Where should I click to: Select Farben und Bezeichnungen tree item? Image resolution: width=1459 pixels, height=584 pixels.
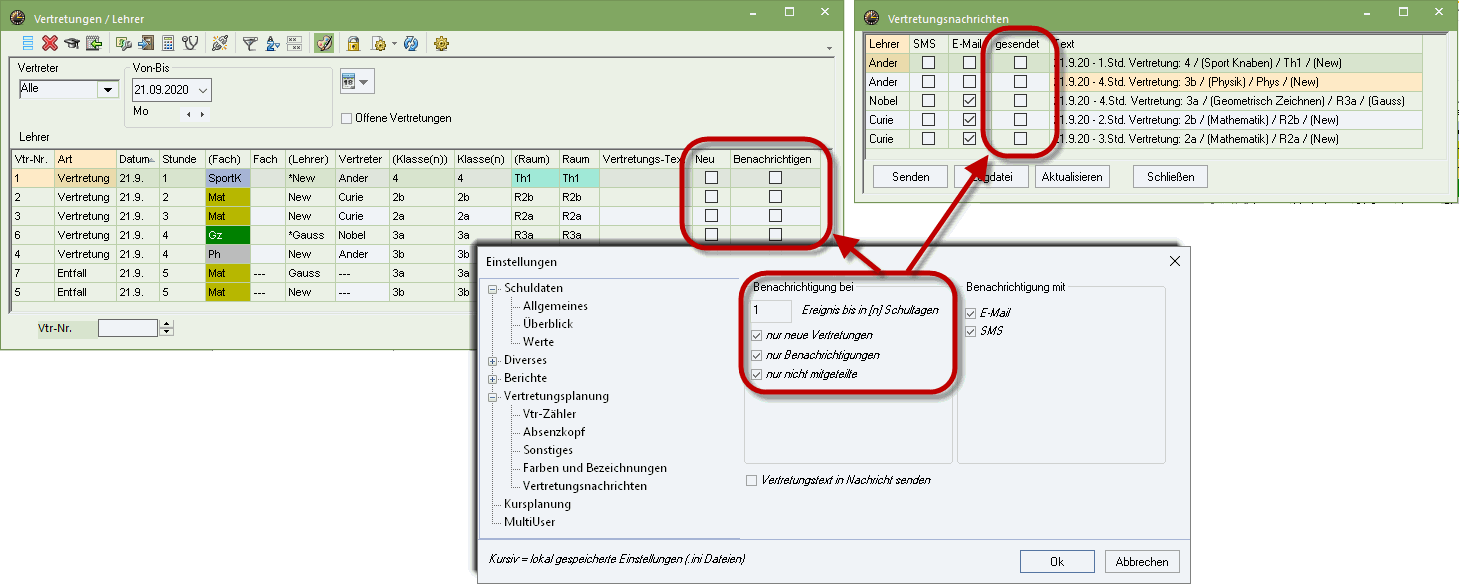click(594, 468)
